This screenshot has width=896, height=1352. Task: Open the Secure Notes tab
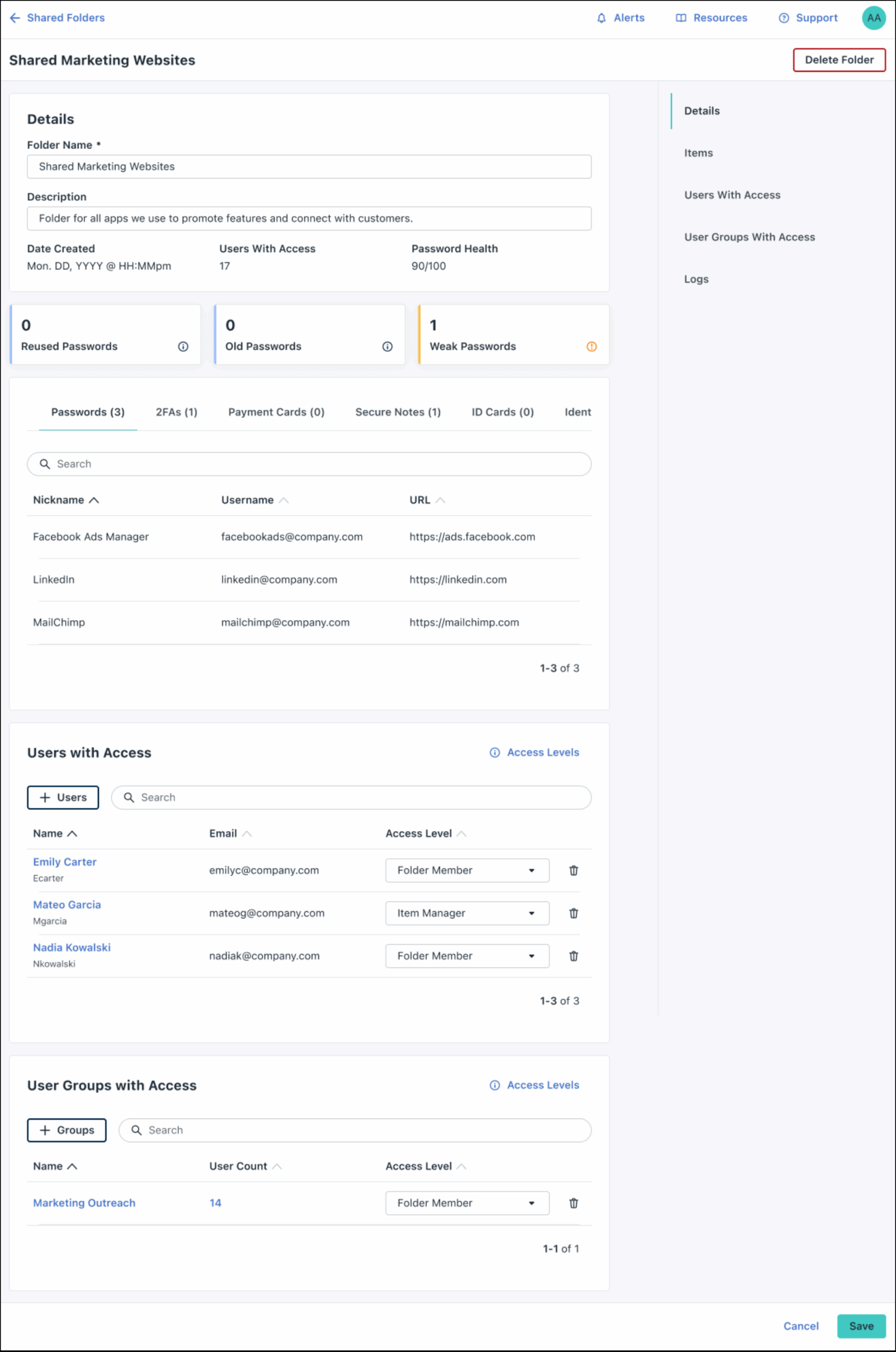(398, 412)
